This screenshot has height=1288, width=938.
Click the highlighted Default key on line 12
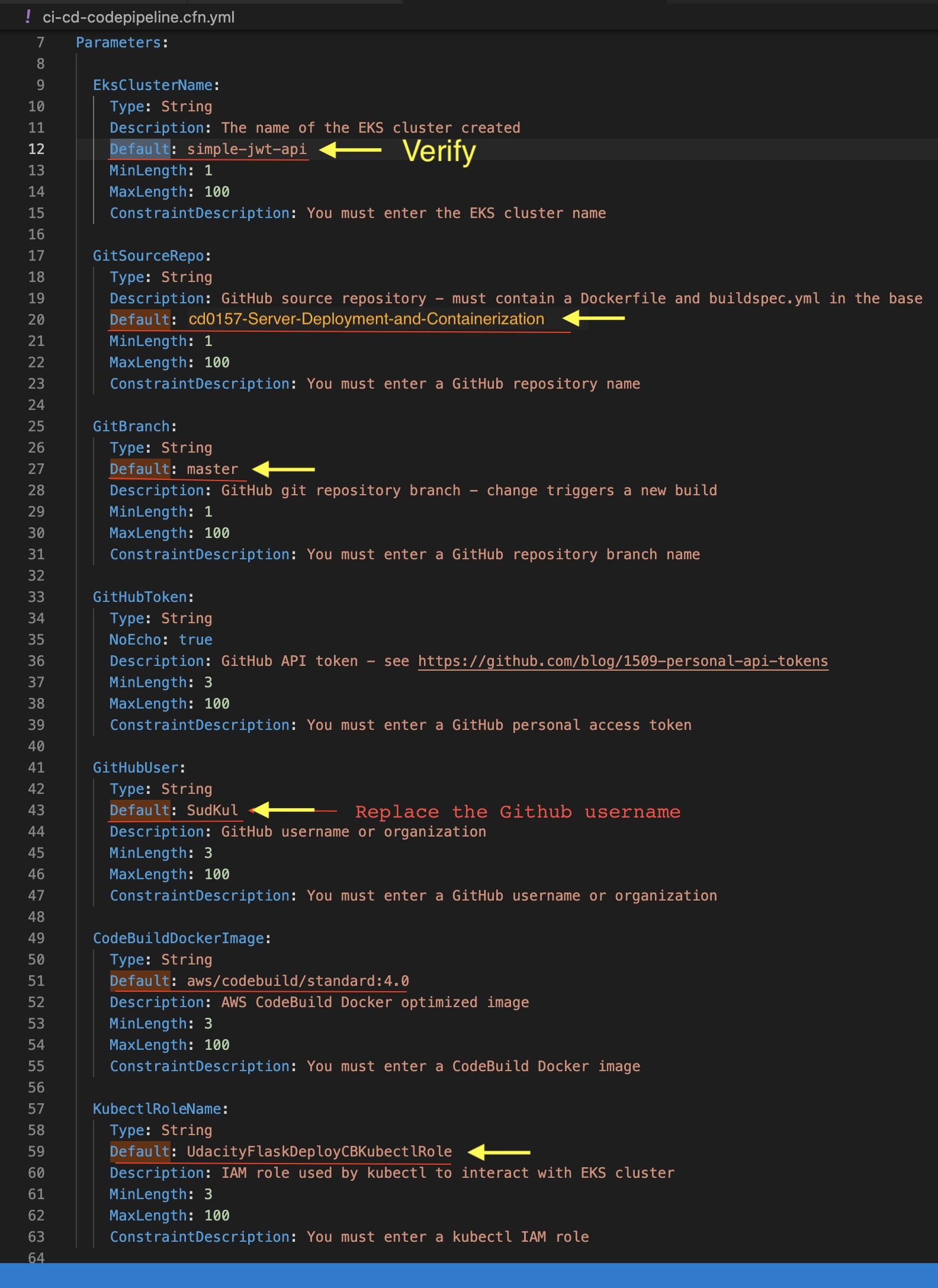click(x=140, y=149)
